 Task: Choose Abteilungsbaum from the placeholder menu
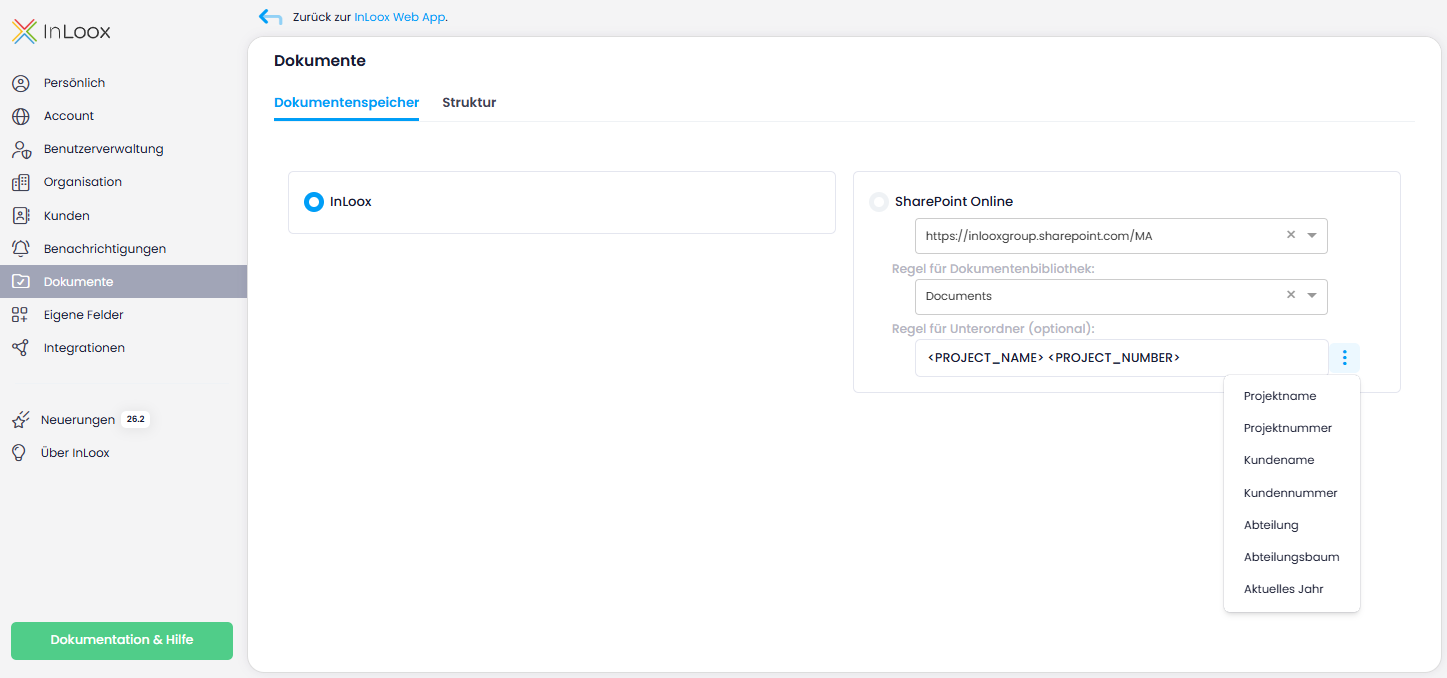[x=1291, y=557]
